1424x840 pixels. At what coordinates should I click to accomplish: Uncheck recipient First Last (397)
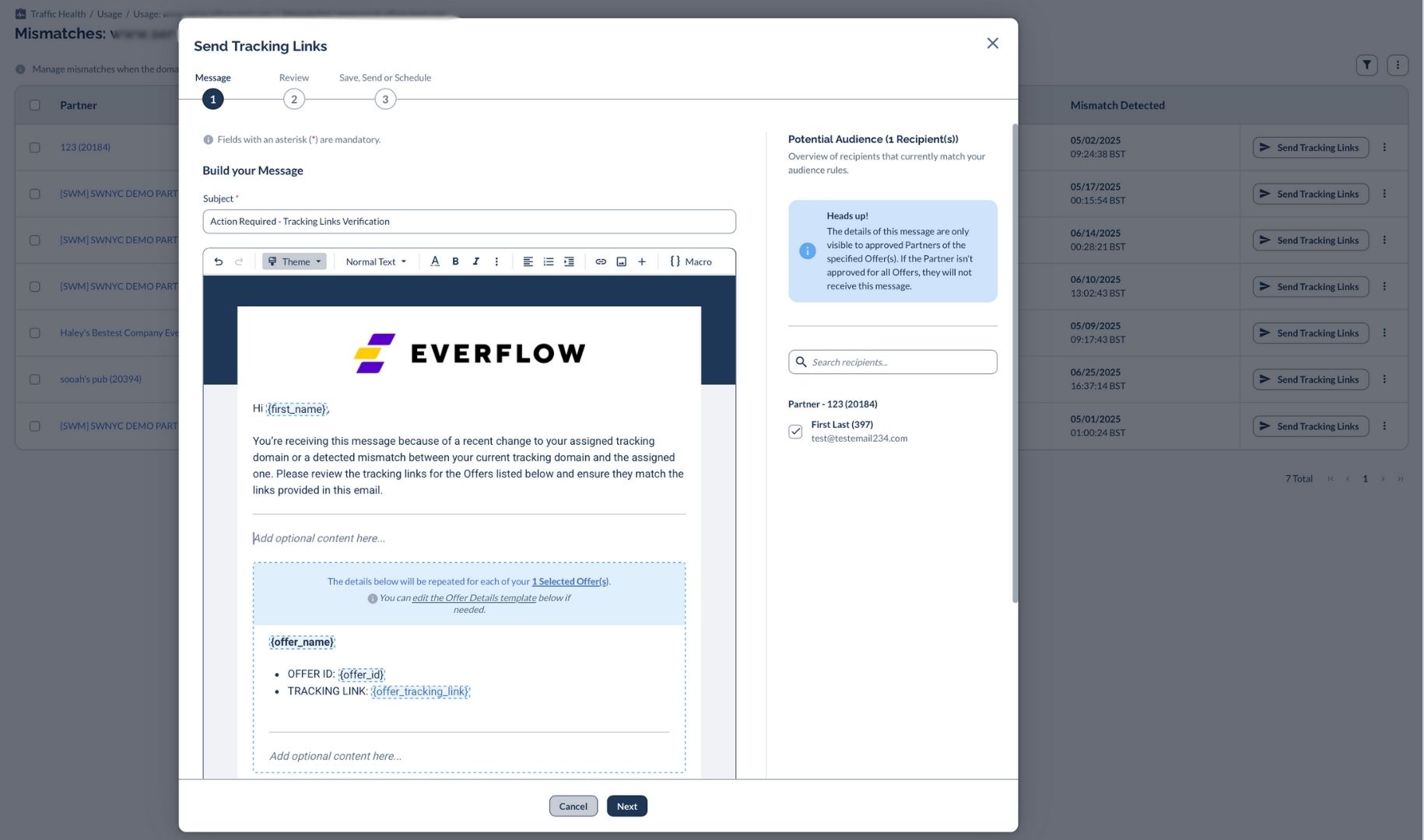(x=795, y=432)
